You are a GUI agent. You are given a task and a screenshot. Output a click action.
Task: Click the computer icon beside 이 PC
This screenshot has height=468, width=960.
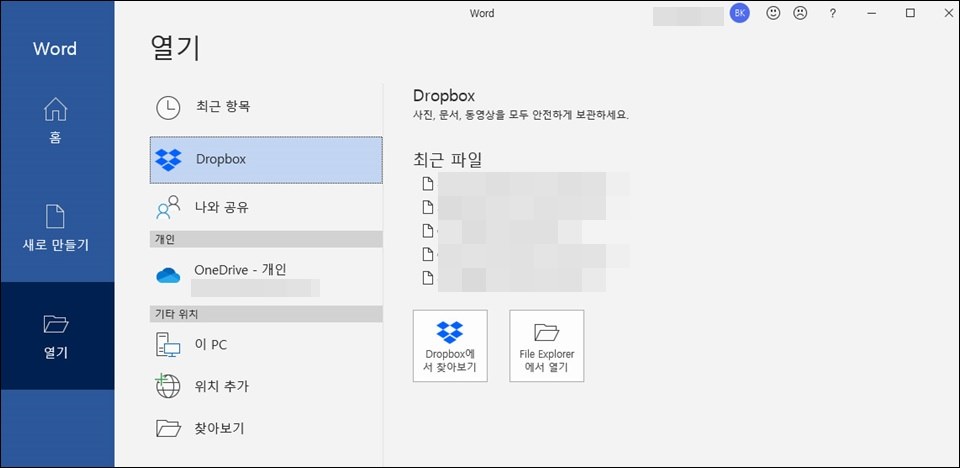click(x=168, y=345)
